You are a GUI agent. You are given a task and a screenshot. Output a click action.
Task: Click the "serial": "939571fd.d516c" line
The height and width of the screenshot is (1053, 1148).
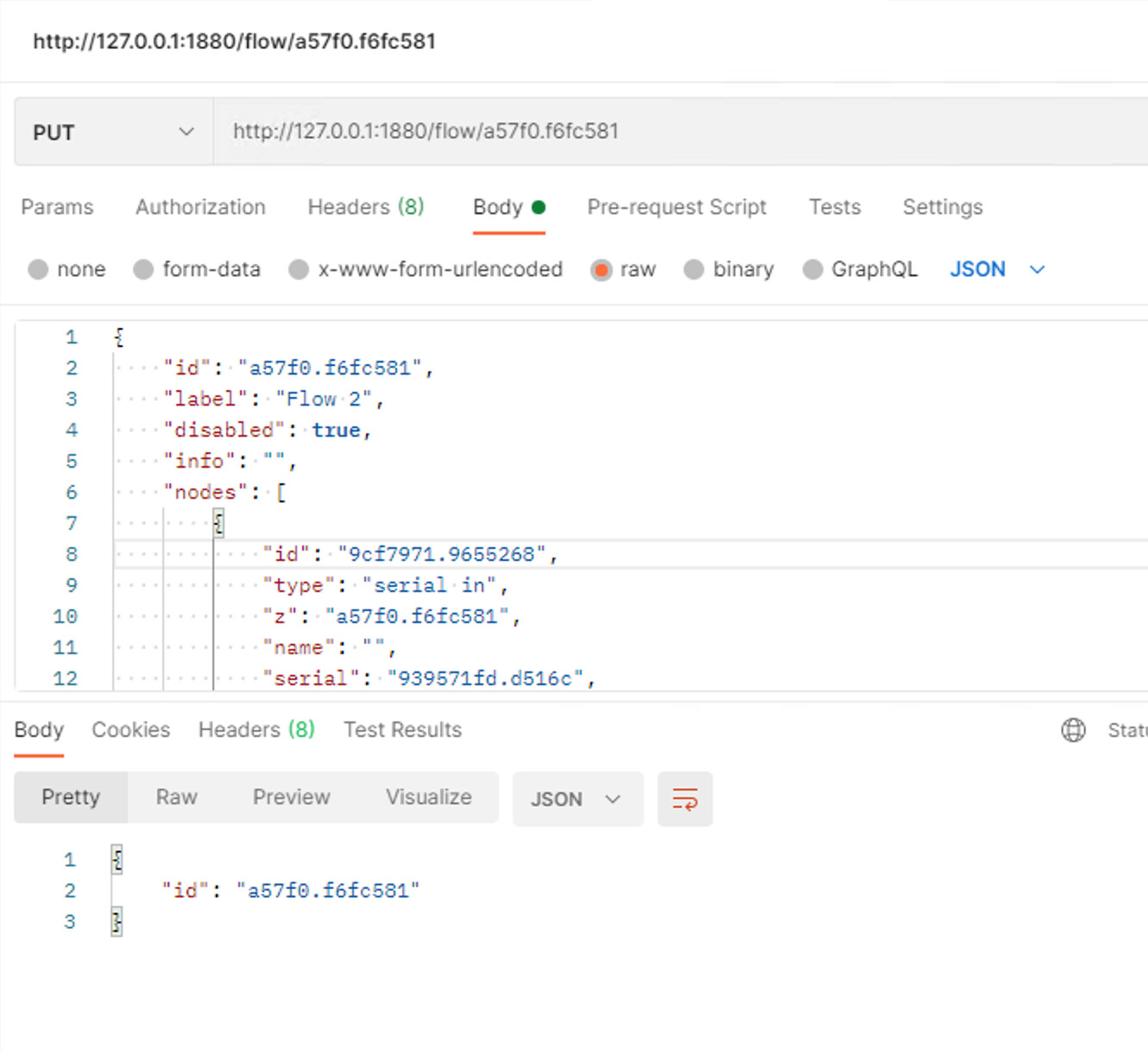[429, 678]
